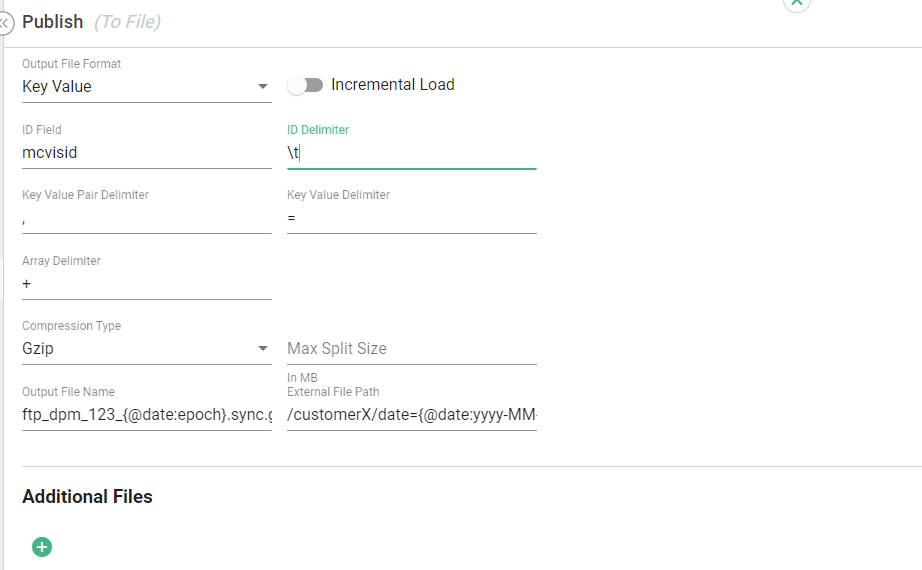Focus the ID Delimiter text field
The height and width of the screenshot is (570, 922).
tap(411, 152)
